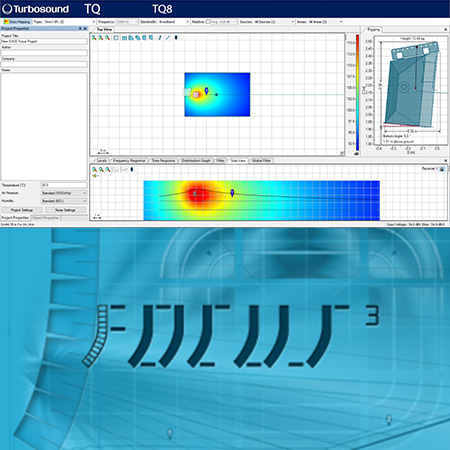Click the receiver marker icon in Top View toolbar

[176, 38]
